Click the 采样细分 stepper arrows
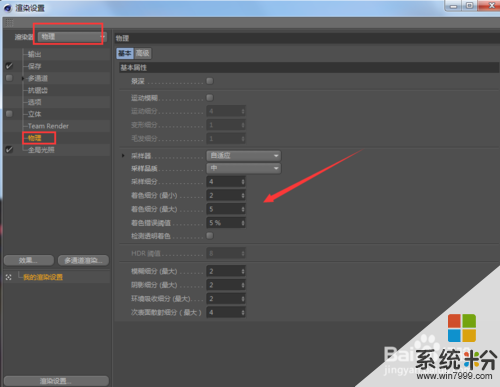The height and width of the screenshot is (387, 500). coord(243,182)
